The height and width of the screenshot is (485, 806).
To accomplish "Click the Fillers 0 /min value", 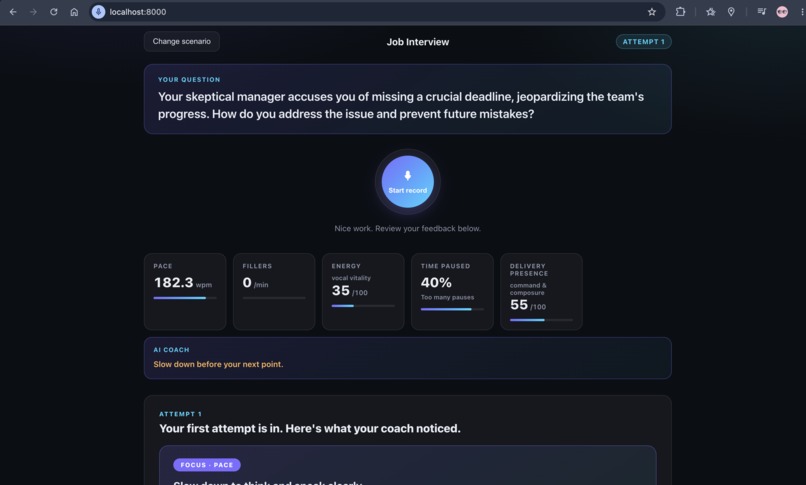I will [255, 283].
